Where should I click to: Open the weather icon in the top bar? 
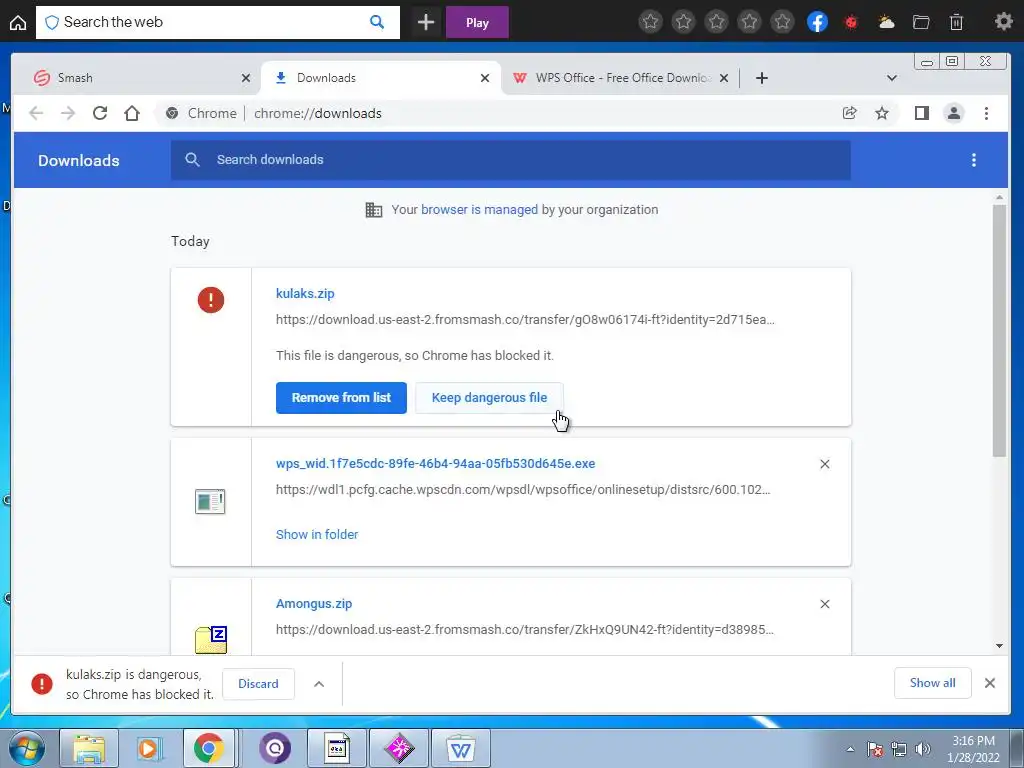click(886, 22)
